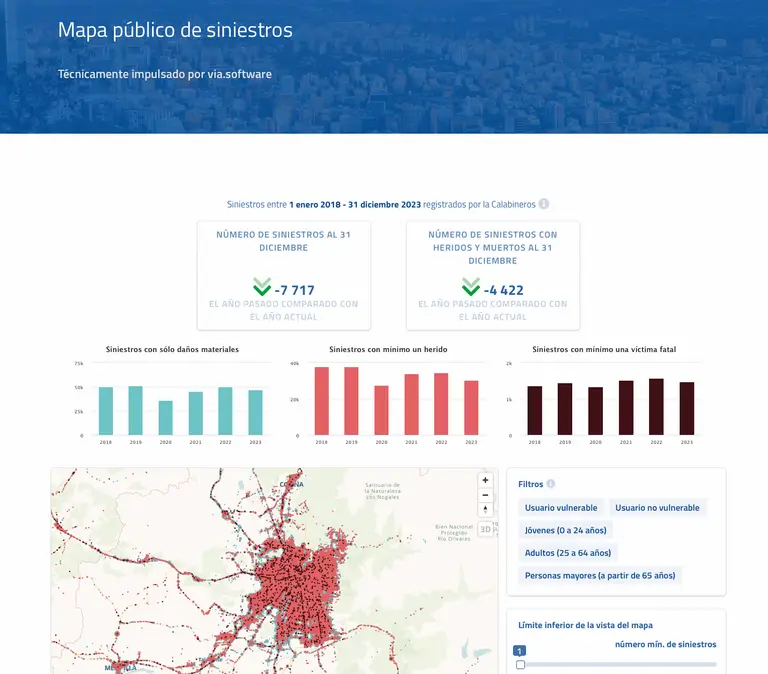Screen dimensions: 768x674
Task: Click the middle of the accidents slider track
Action: [x=618, y=665]
